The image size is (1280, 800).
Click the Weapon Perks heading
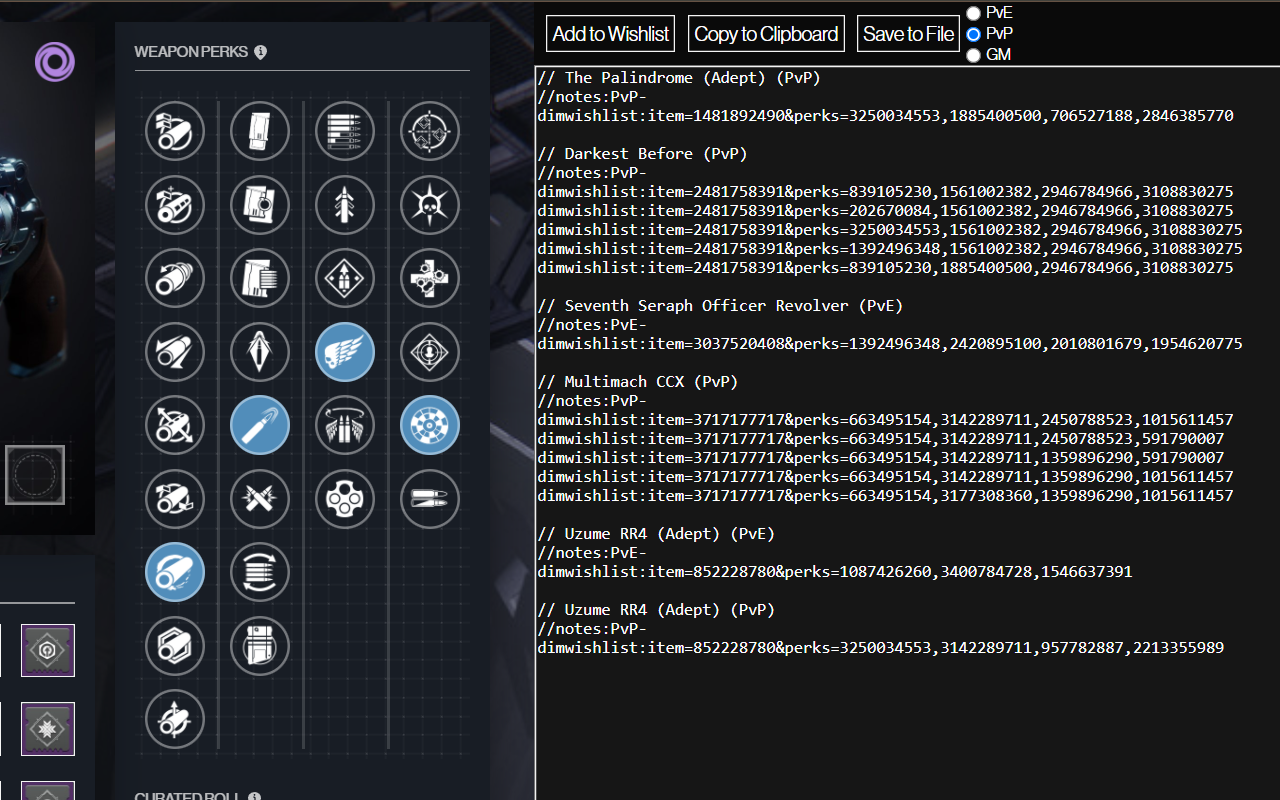pos(191,52)
